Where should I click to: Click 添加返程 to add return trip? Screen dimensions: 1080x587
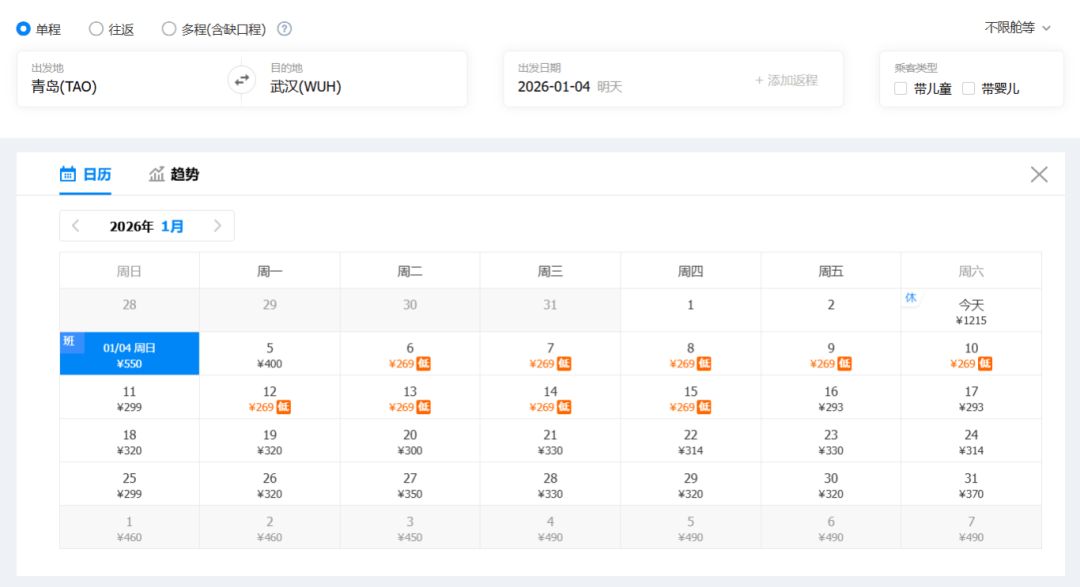coord(786,80)
